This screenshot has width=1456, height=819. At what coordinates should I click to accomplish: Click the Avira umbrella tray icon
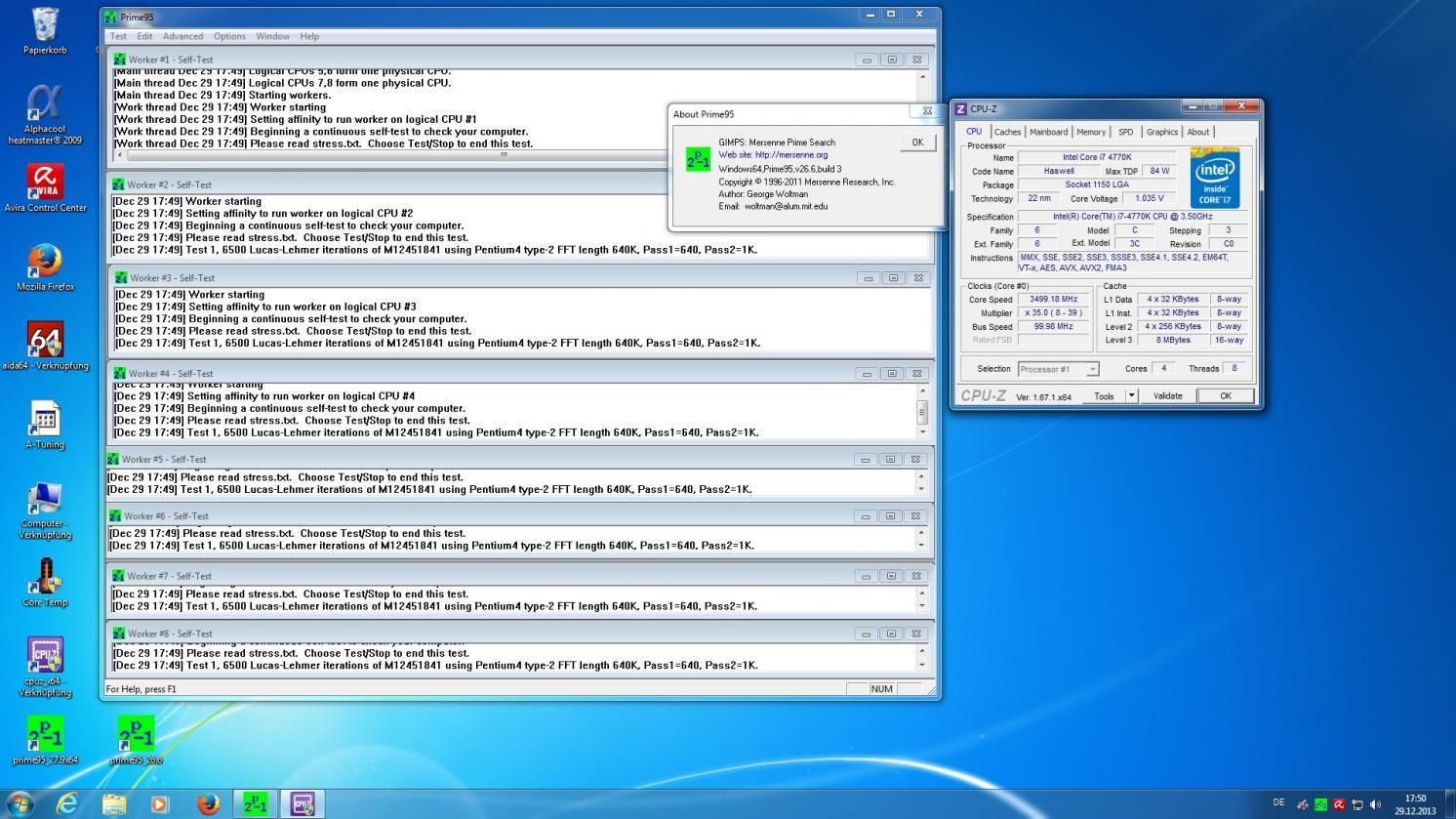pos(1339,804)
